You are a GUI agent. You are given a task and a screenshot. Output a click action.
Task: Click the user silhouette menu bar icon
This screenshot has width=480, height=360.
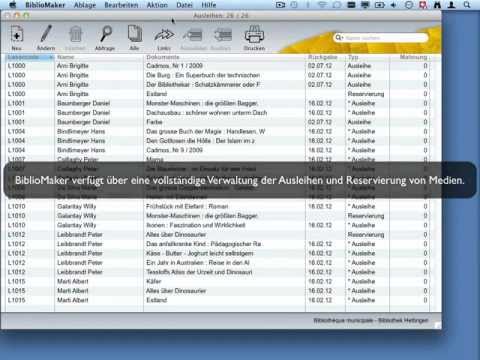[x=452, y=5]
